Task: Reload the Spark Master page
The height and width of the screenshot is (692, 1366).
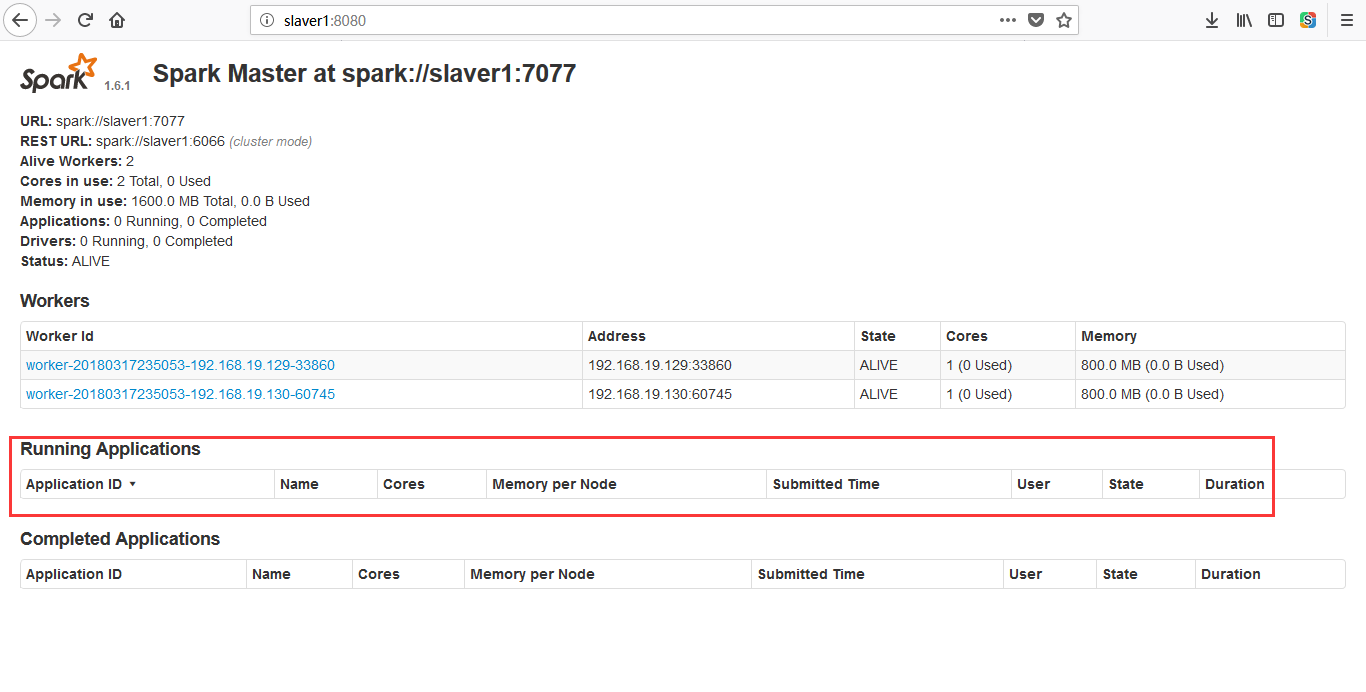Action: coord(86,20)
